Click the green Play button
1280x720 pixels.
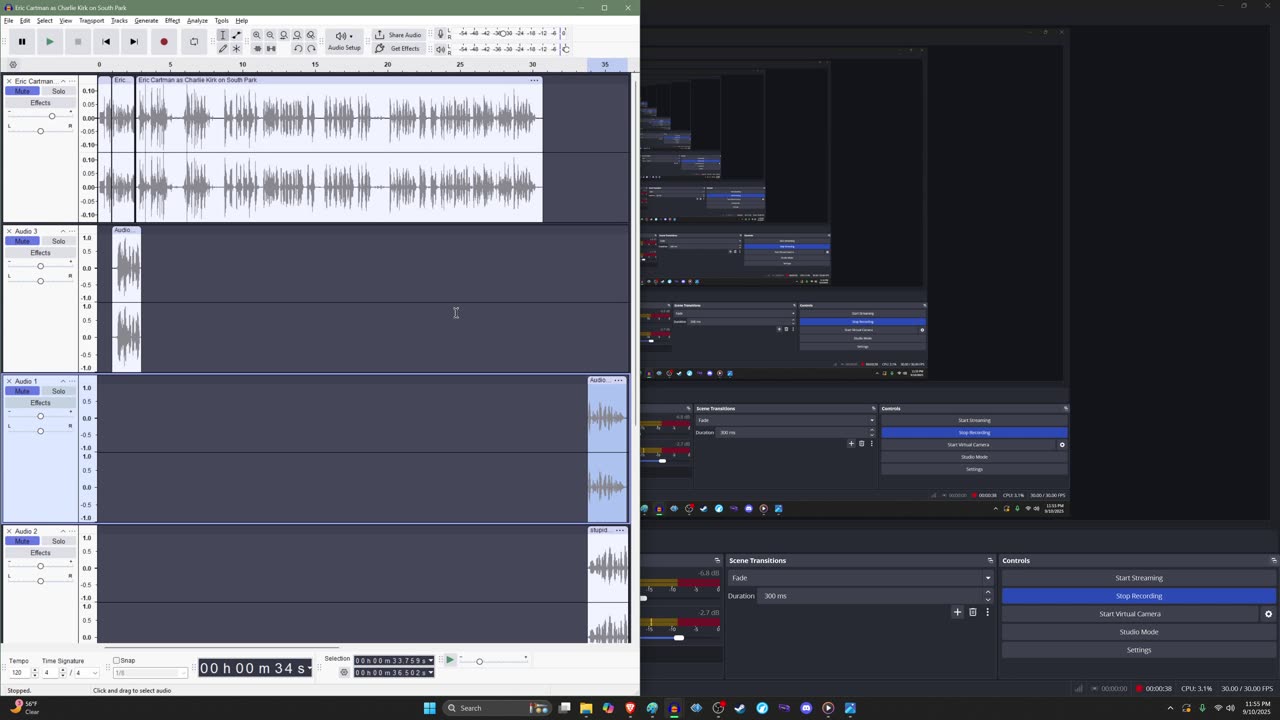(49, 42)
